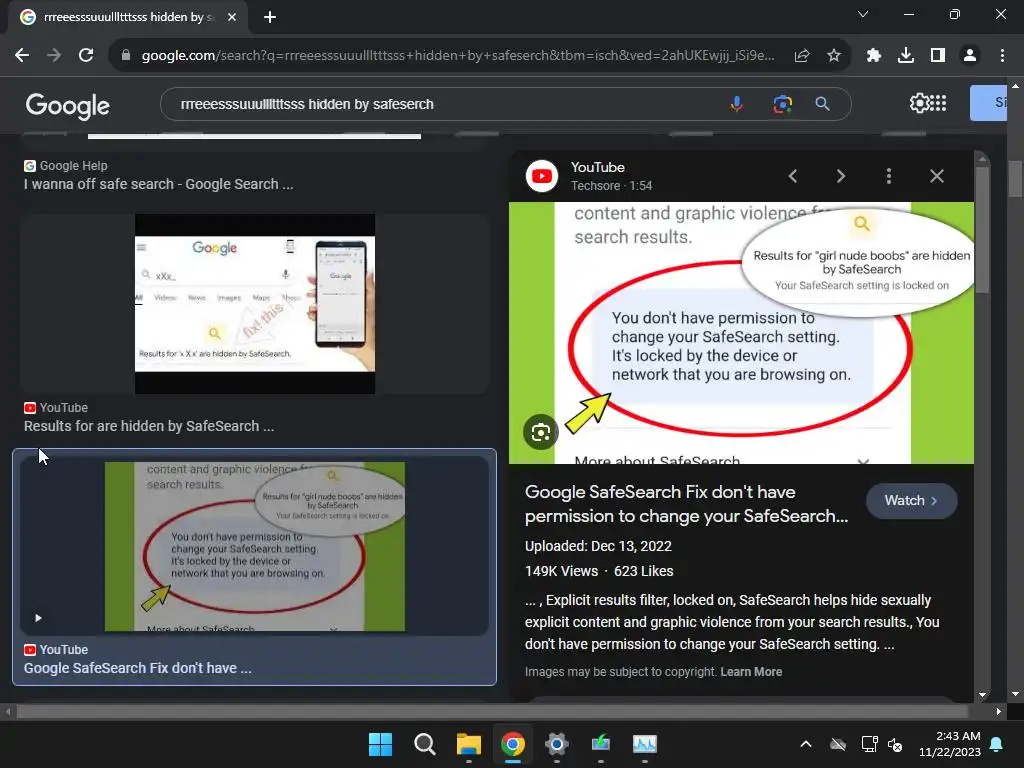1024x768 pixels.
Task: Open the tab search chevron
Action: click(x=863, y=14)
